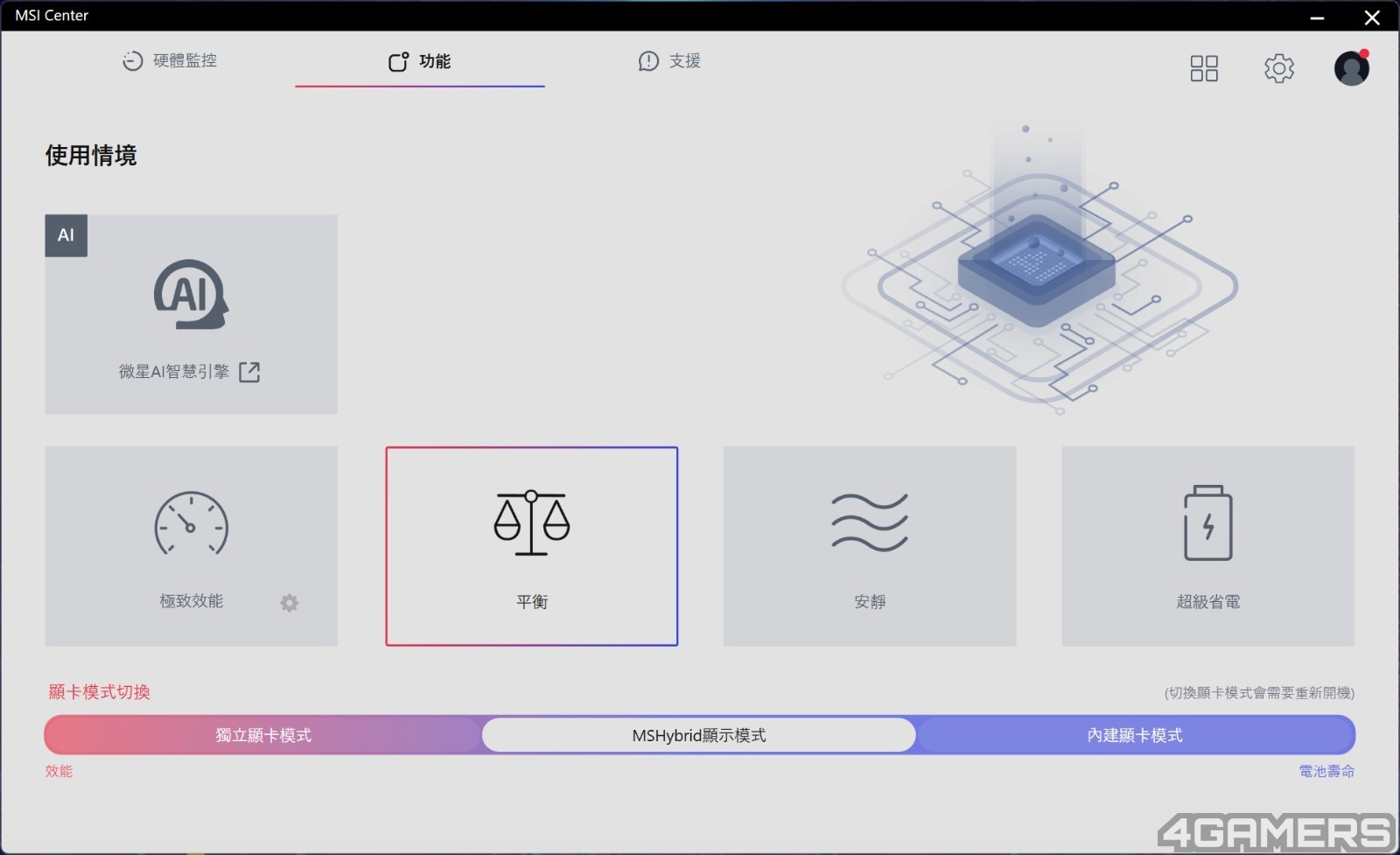
Task: Open the 微星AI智慧引擎 tile
Action: pyautogui.click(x=191, y=314)
